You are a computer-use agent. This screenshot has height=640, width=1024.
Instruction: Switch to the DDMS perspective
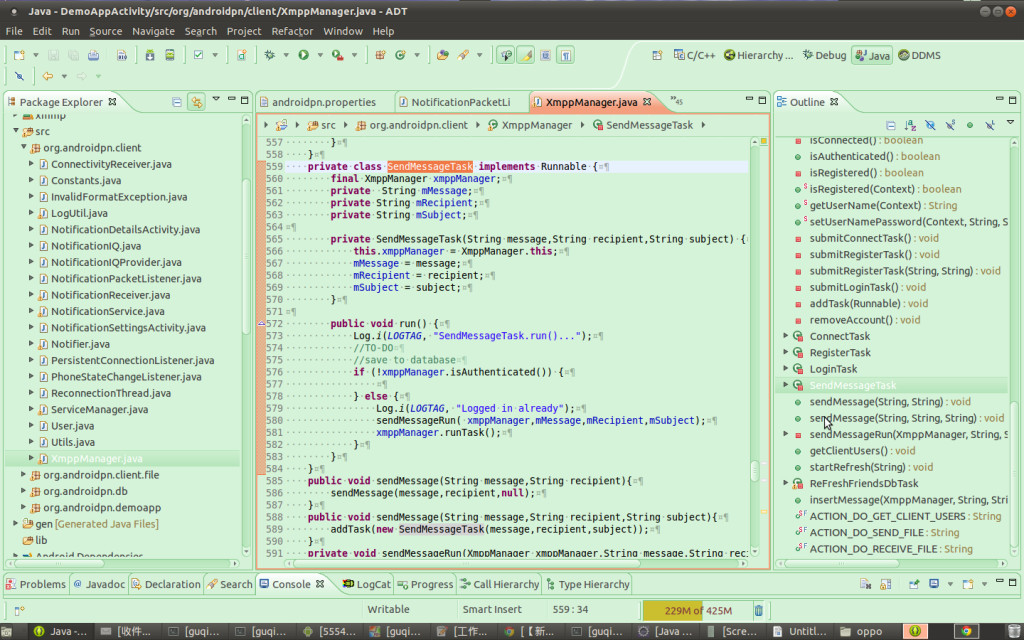(x=917, y=56)
